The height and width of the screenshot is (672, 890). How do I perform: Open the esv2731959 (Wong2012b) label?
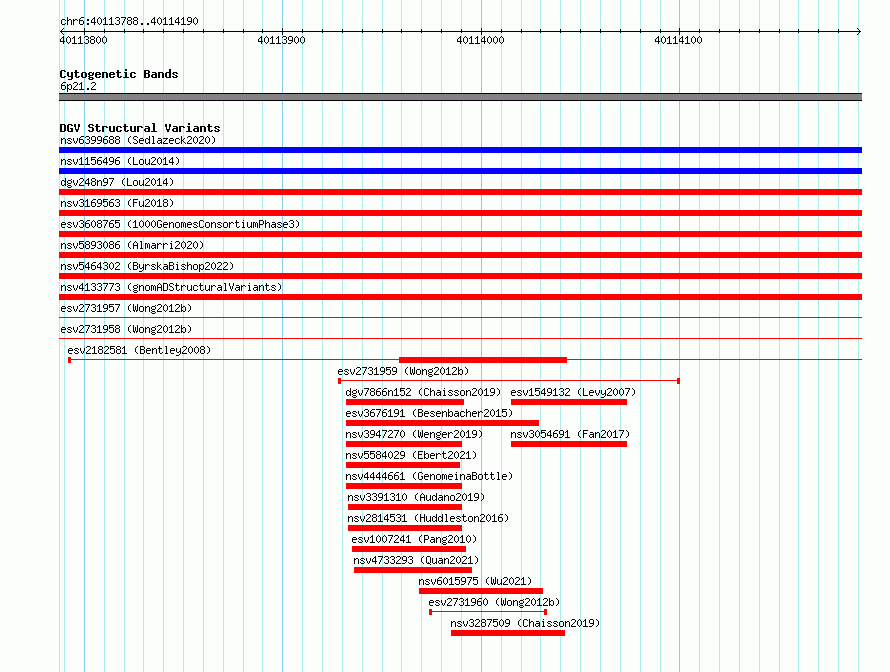click(403, 371)
